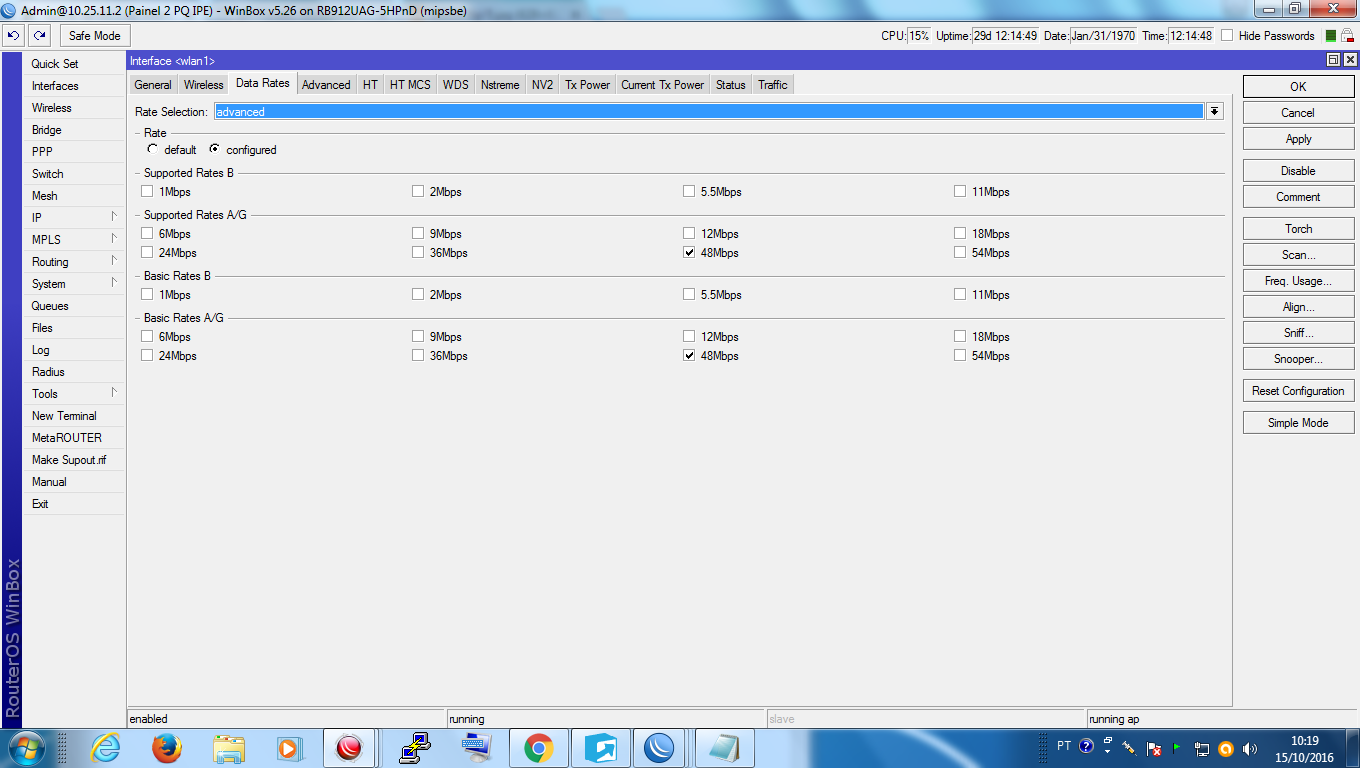Viewport: 1360px width, 768px height.
Task: Check 24Mbps under Basic Rates A/G
Action: tap(147, 355)
